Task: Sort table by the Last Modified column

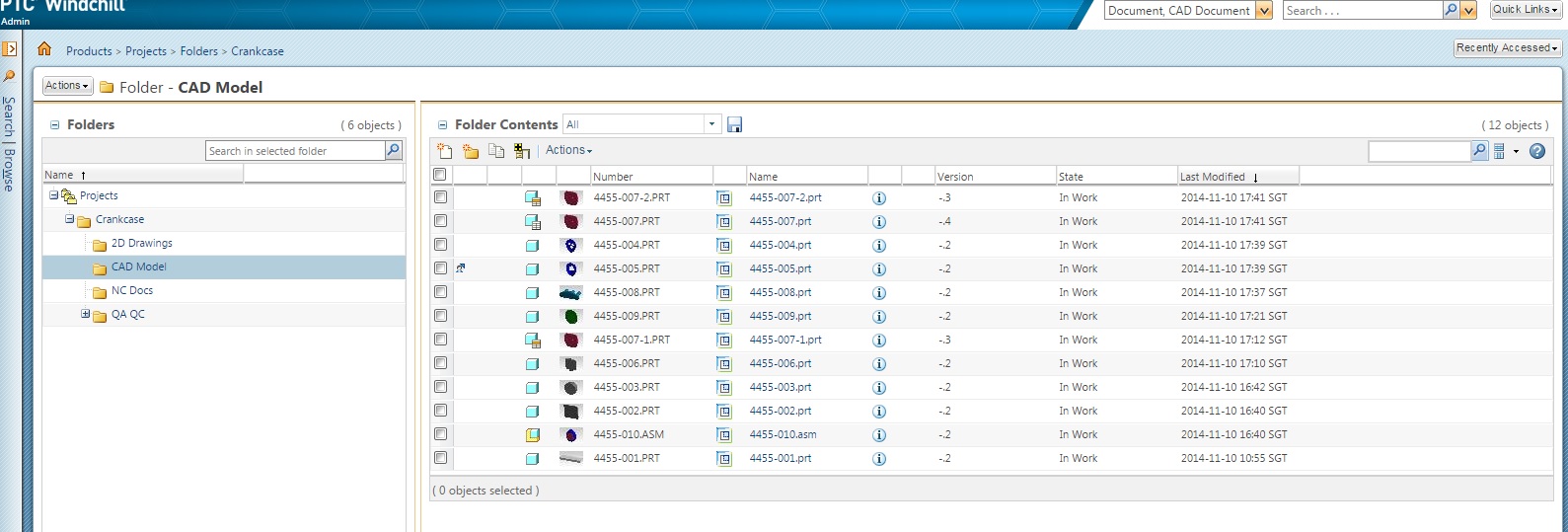Action: tap(1238, 177)
